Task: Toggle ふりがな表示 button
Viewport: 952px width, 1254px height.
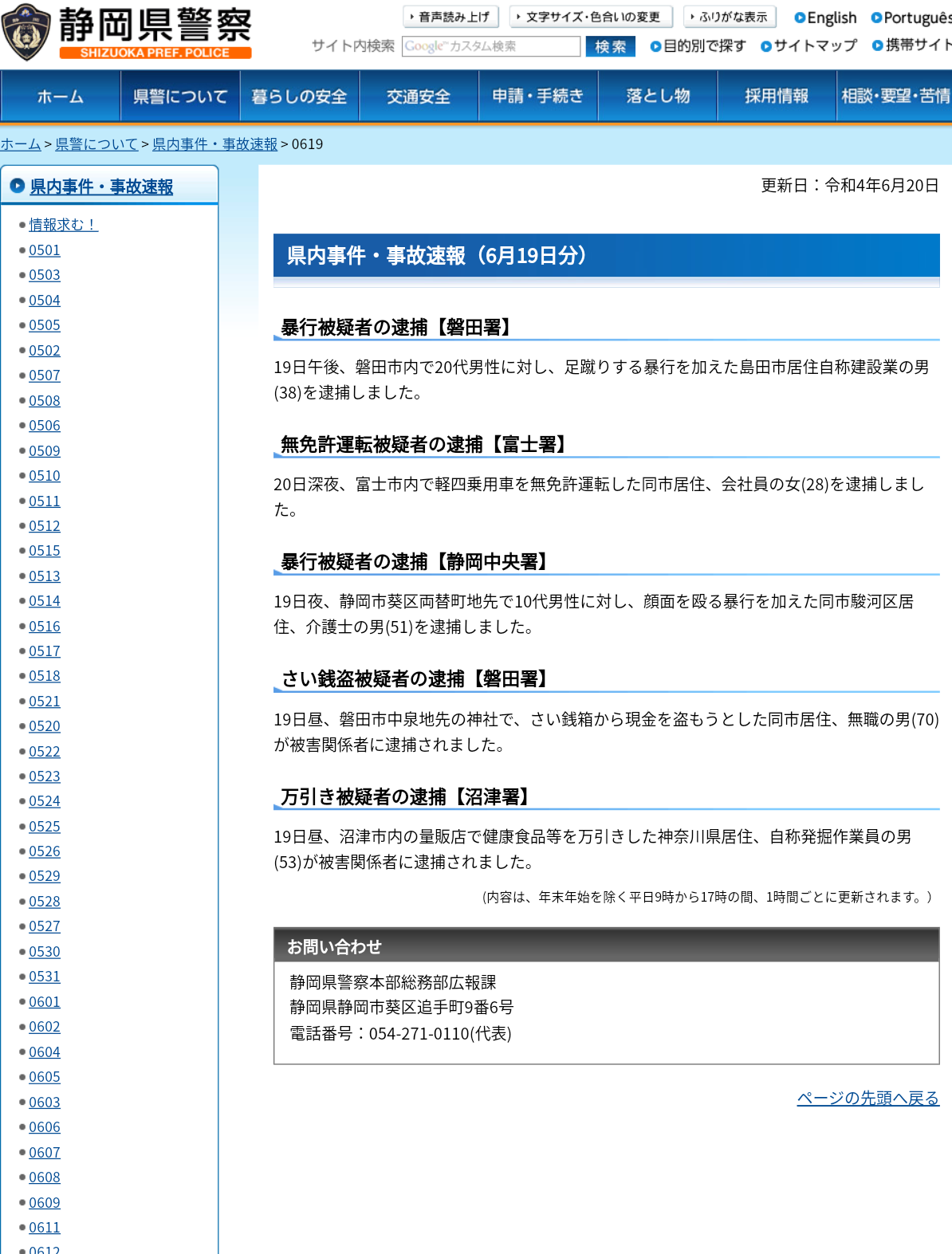Action: tap(730, 17)
